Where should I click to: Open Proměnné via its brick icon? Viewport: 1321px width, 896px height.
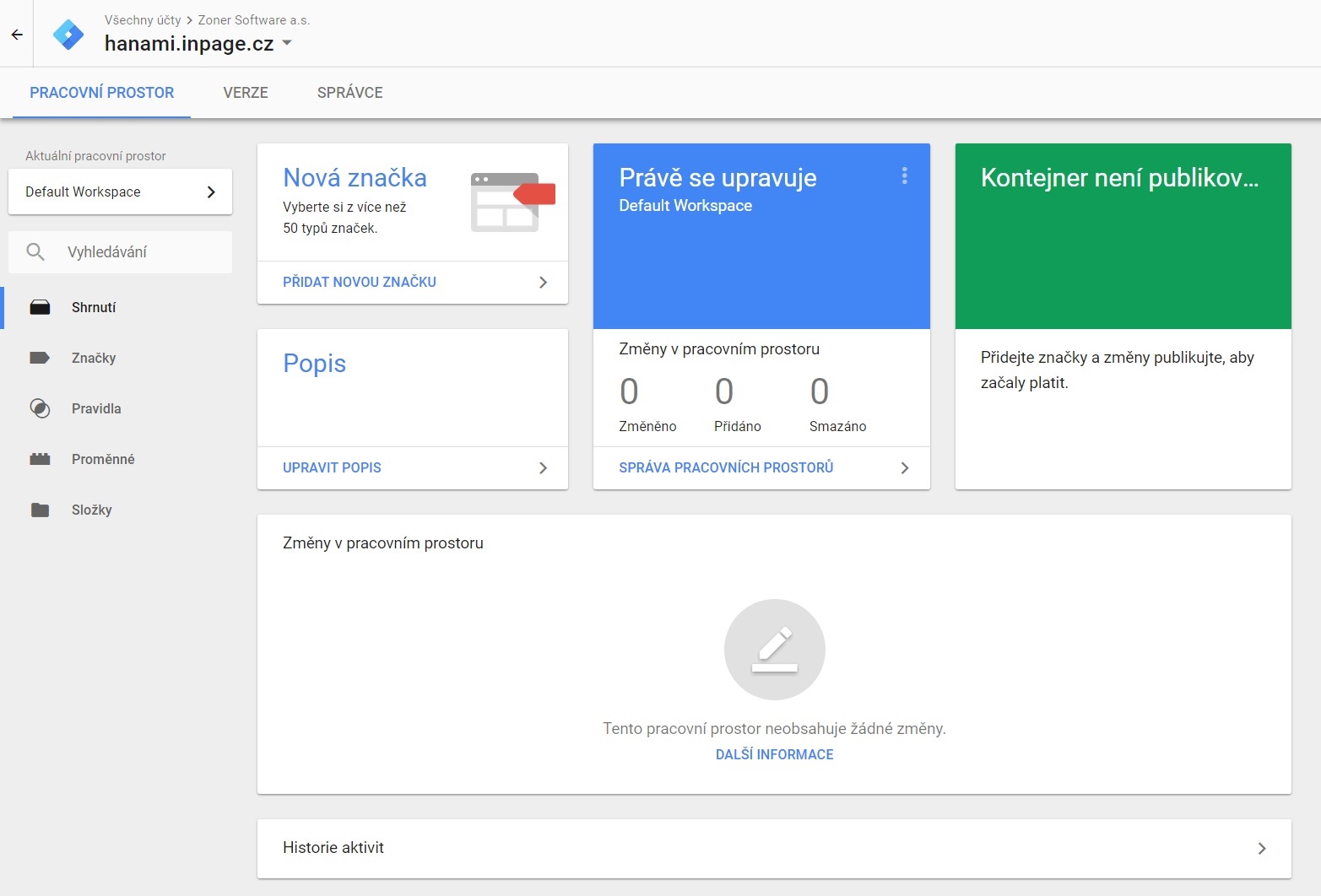[x=40, y=459]
